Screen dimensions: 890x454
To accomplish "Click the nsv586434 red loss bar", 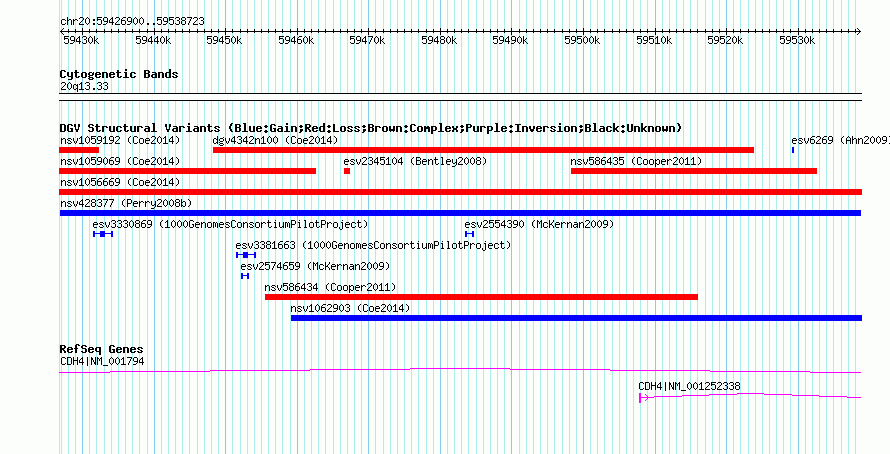I will (x=481, y=297).
